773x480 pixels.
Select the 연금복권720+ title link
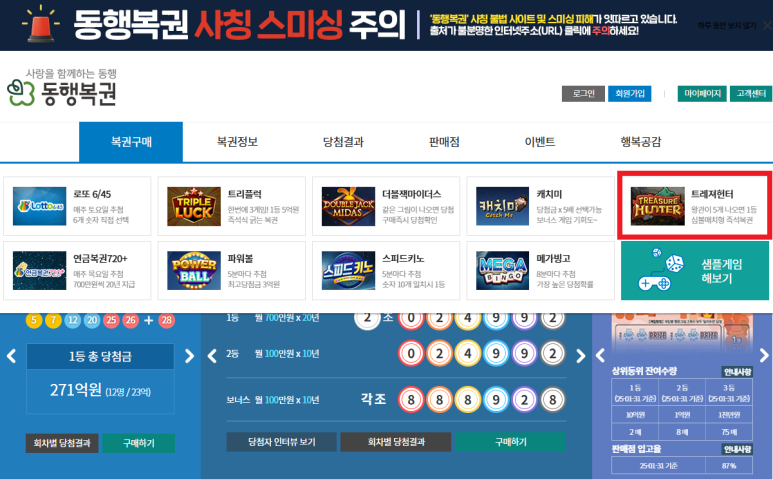(101, 259)
